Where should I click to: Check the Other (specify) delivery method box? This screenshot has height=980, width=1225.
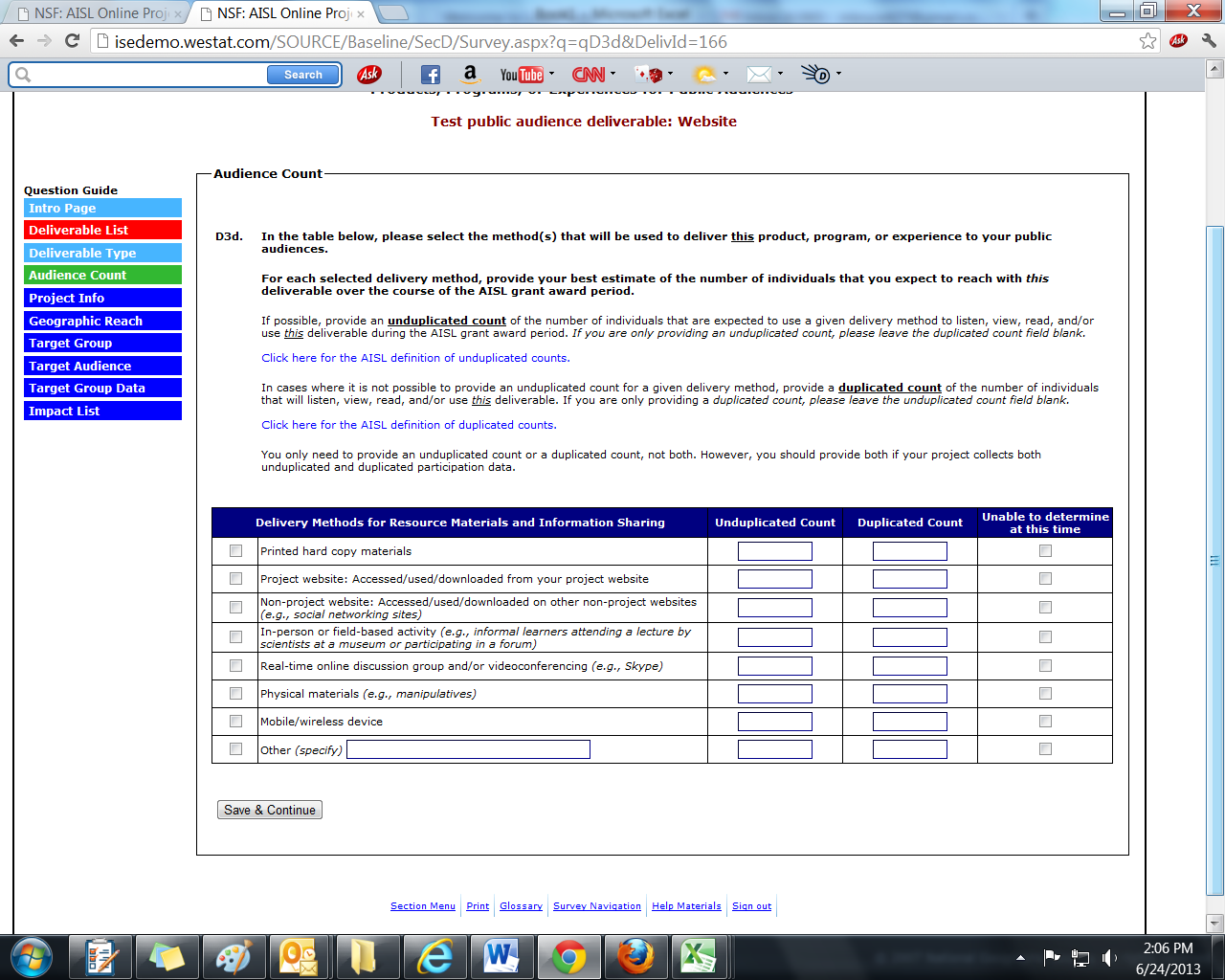[235, 749]
